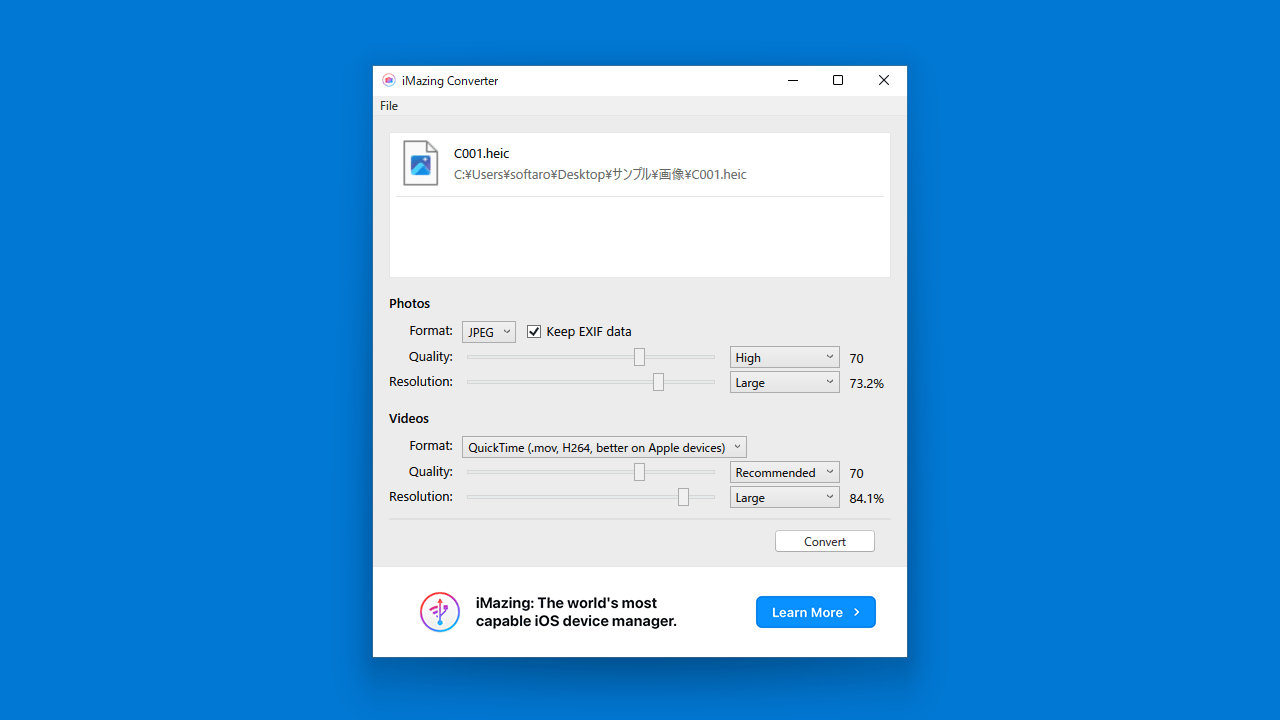1280x720 pixels.
Task: Open the File menu
Action: tap(389, 106)
